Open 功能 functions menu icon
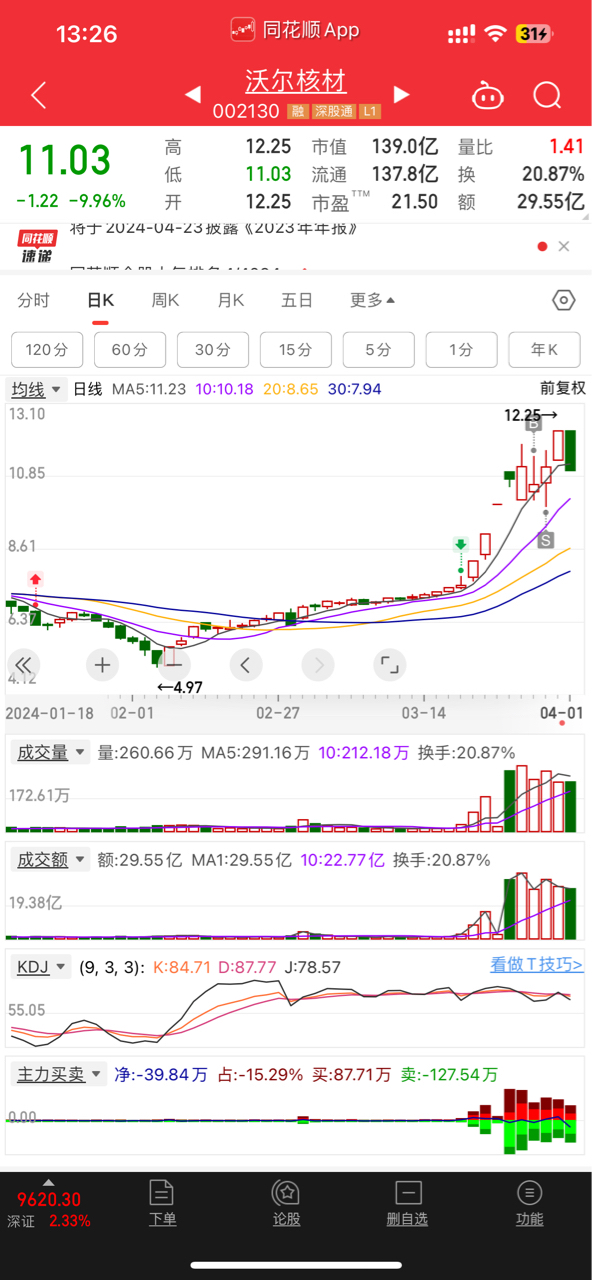 (x=529, y=1203)
